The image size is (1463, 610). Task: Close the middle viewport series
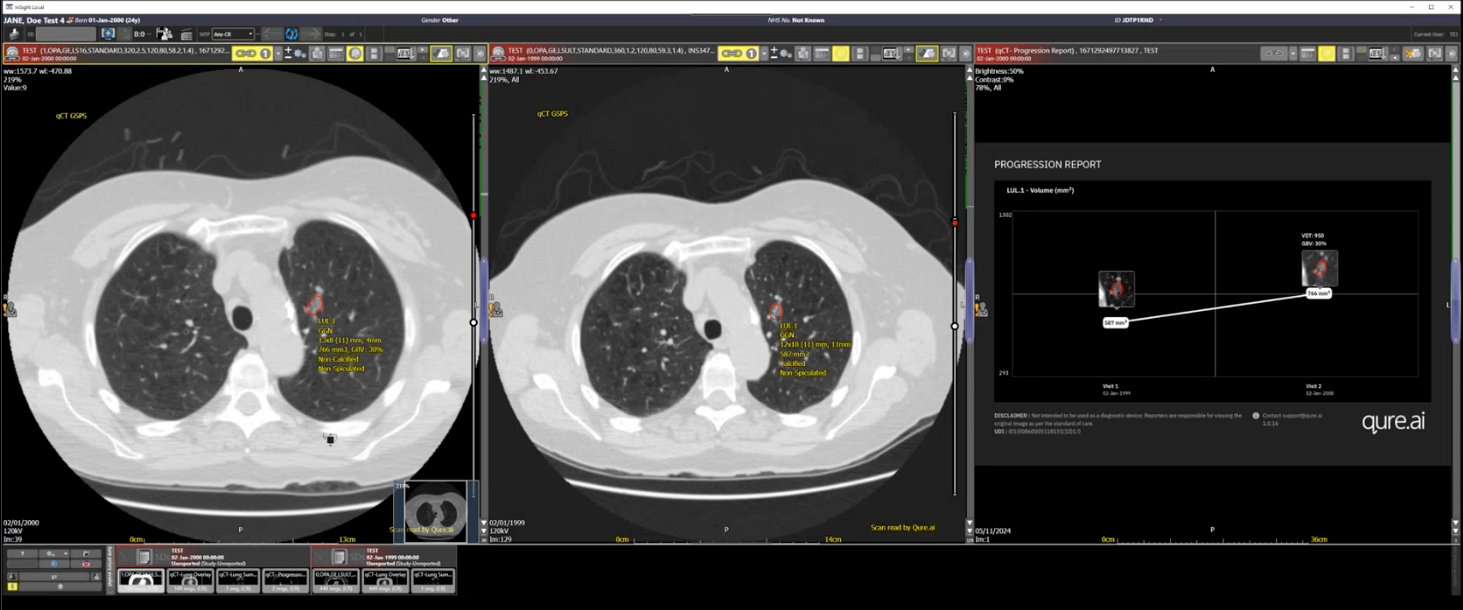[965, 53]
